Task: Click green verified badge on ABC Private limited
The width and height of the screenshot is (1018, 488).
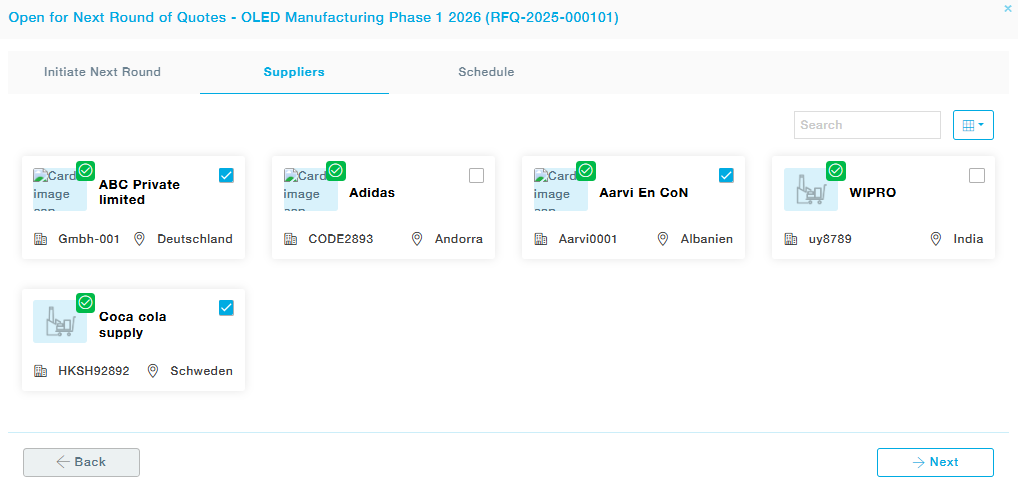Action: point(86,170)
